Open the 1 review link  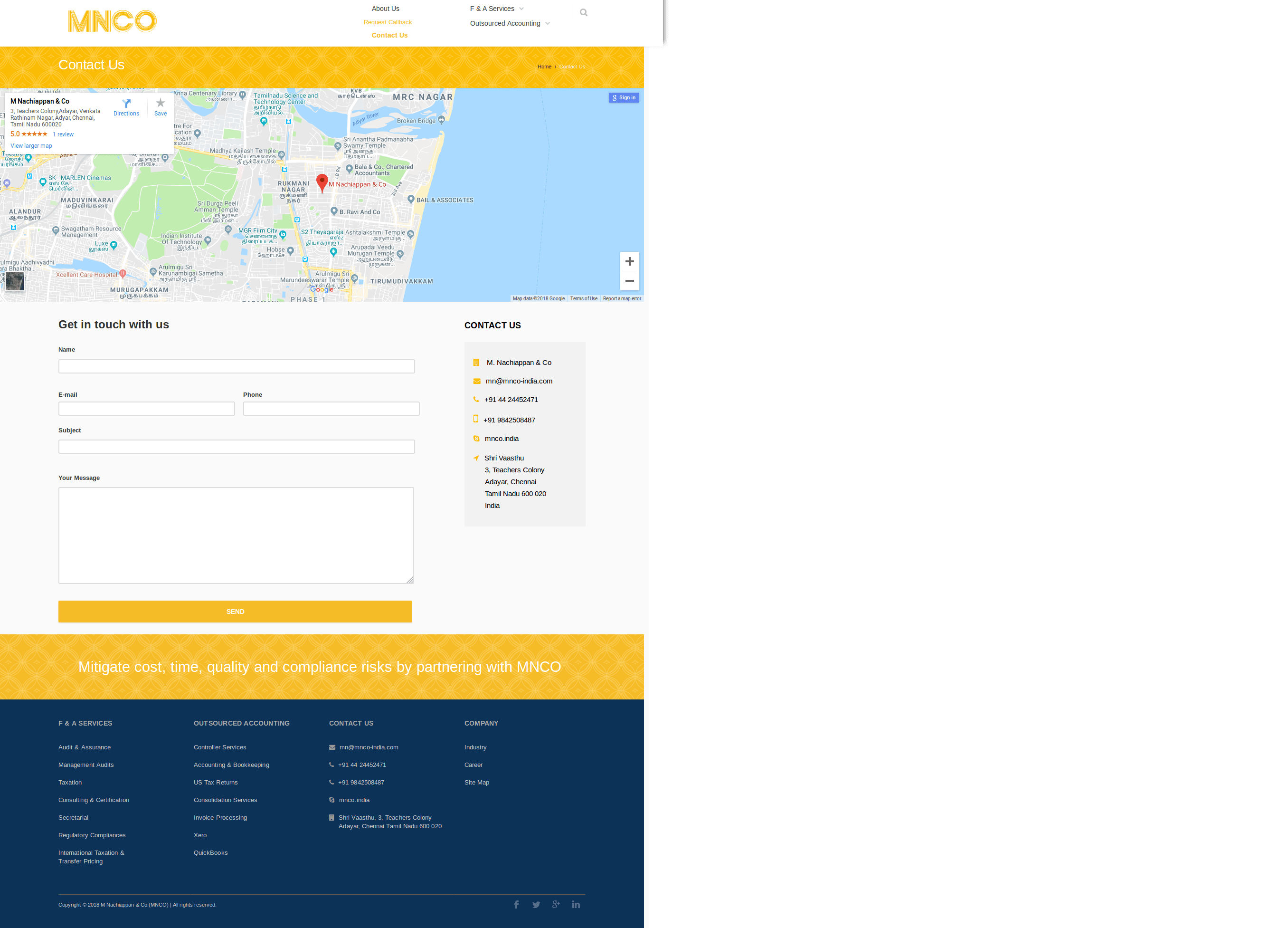point(63,134)
